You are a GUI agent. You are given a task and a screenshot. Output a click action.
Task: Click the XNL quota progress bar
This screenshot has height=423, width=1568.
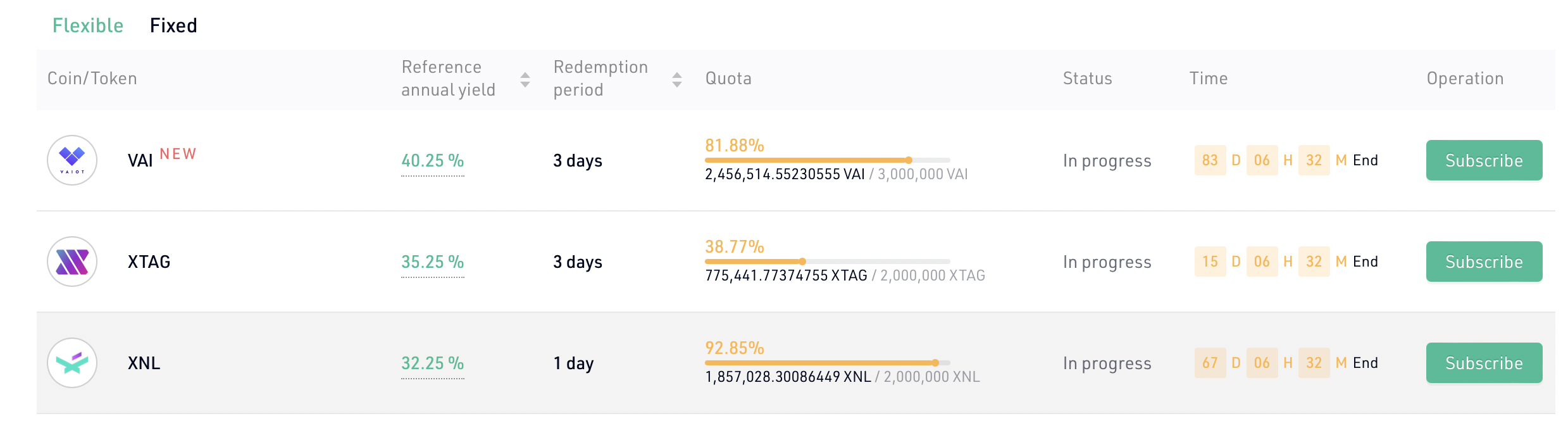click(828, 363)
